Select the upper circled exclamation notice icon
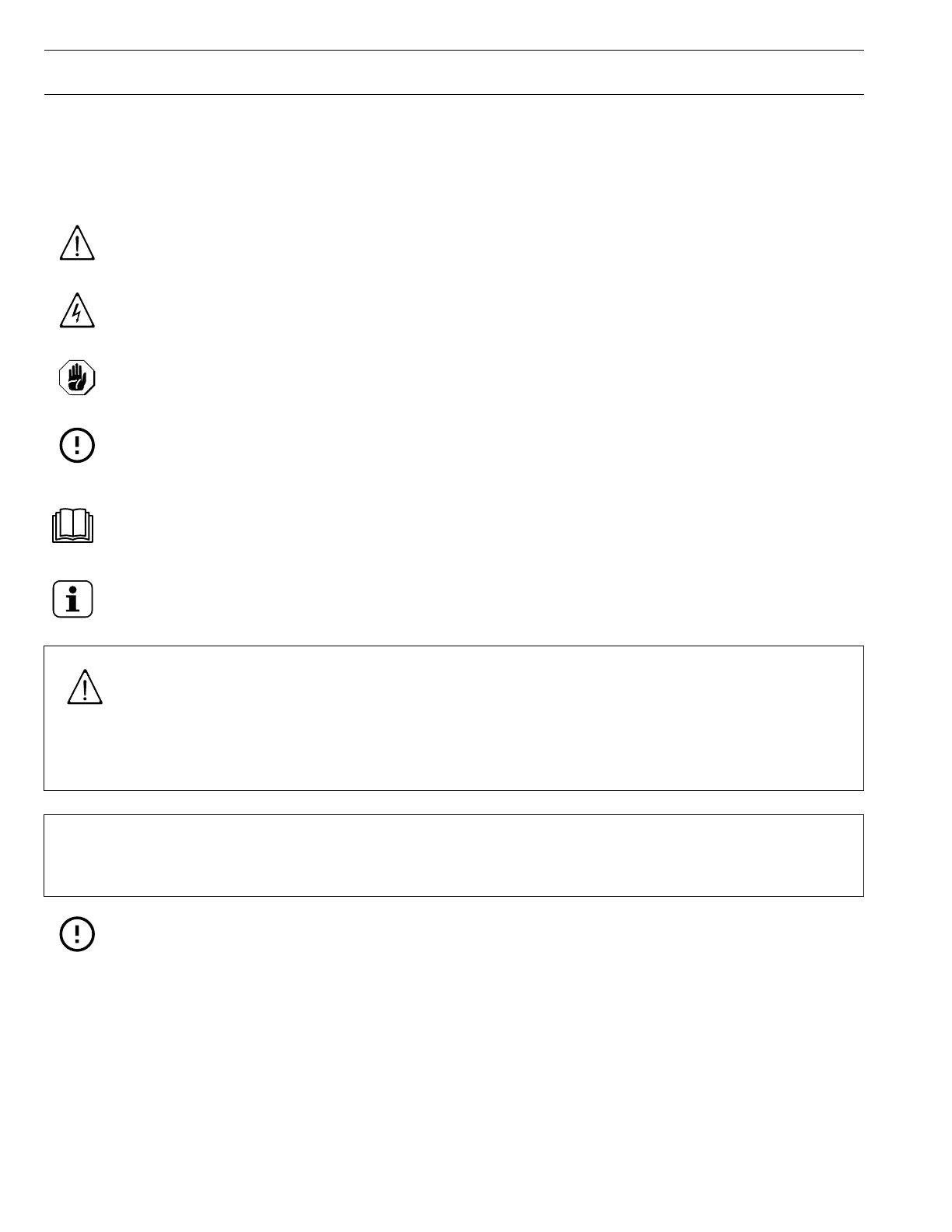The height and width of the screenshot is (1232, 952). tap(77, 446)
